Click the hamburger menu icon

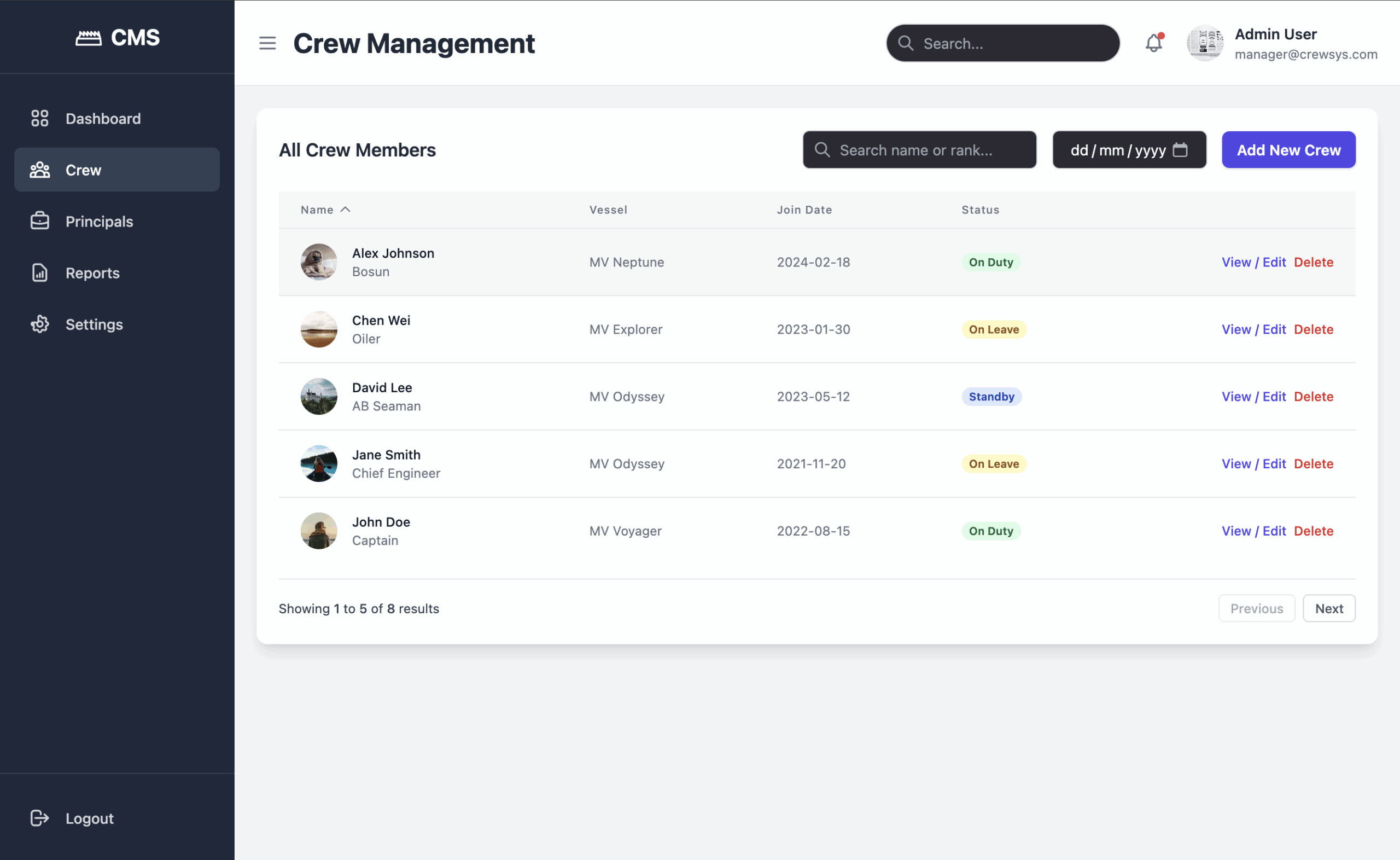pos(267,43)
